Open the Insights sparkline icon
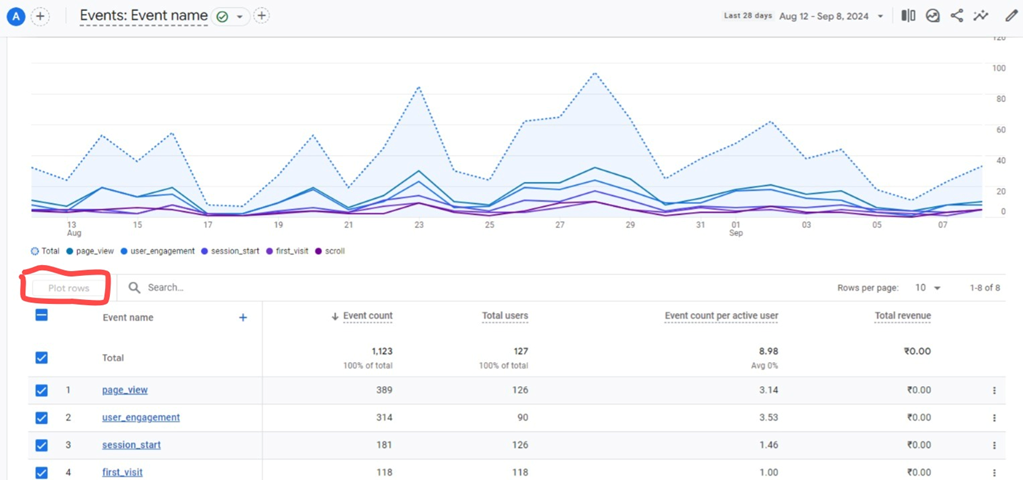 982,16
